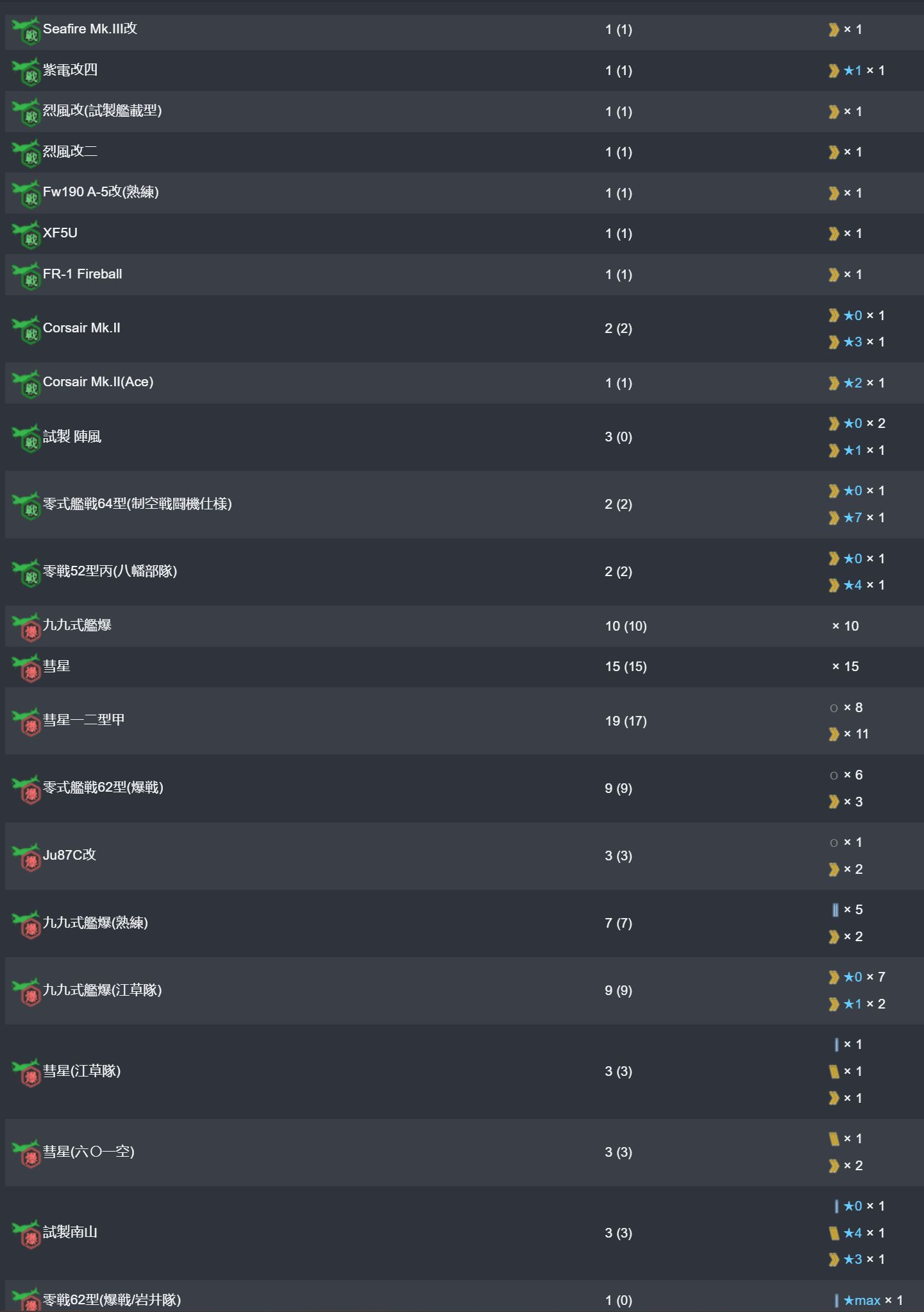Image resolution: width=924 pixels, height=1312 pixels.
Task: Click the fighter icon beside Seafire Mk.III改
Action: pos(26,31)
